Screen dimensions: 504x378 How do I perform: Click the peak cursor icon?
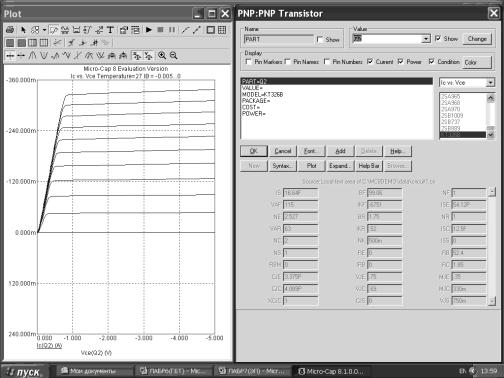(x=32, y=55)
